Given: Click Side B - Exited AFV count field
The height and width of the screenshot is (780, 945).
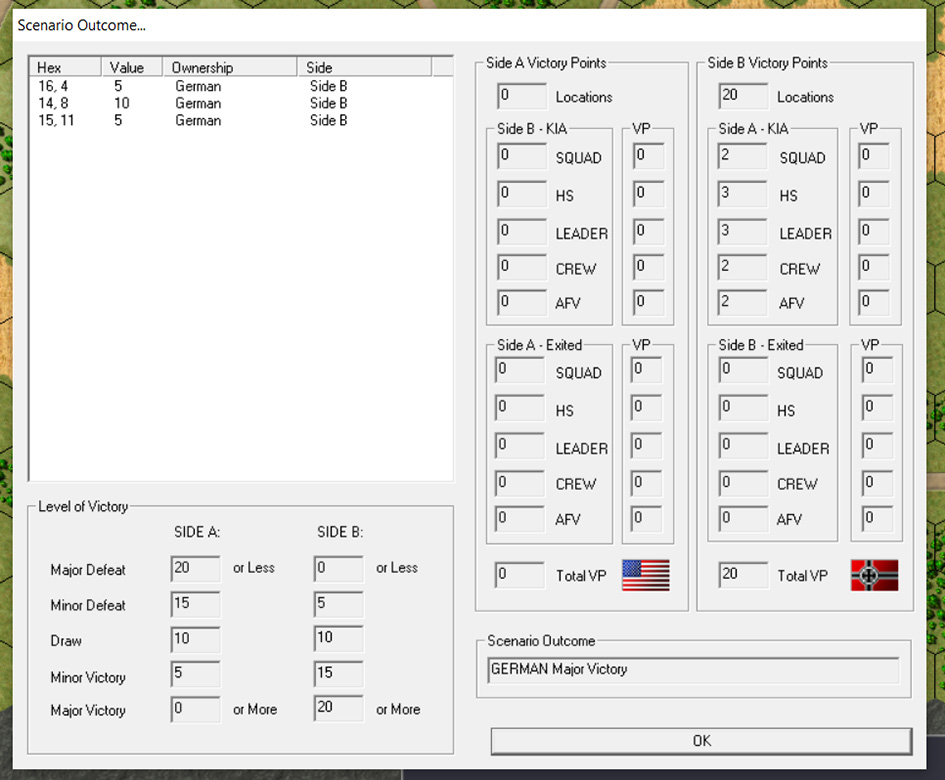Looking at the screenshot, I should (743, 518).
